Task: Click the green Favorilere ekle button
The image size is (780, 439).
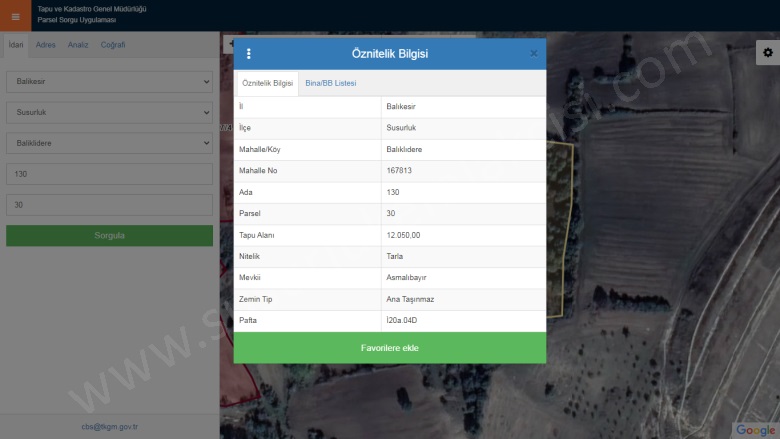Action: (390, 348)
